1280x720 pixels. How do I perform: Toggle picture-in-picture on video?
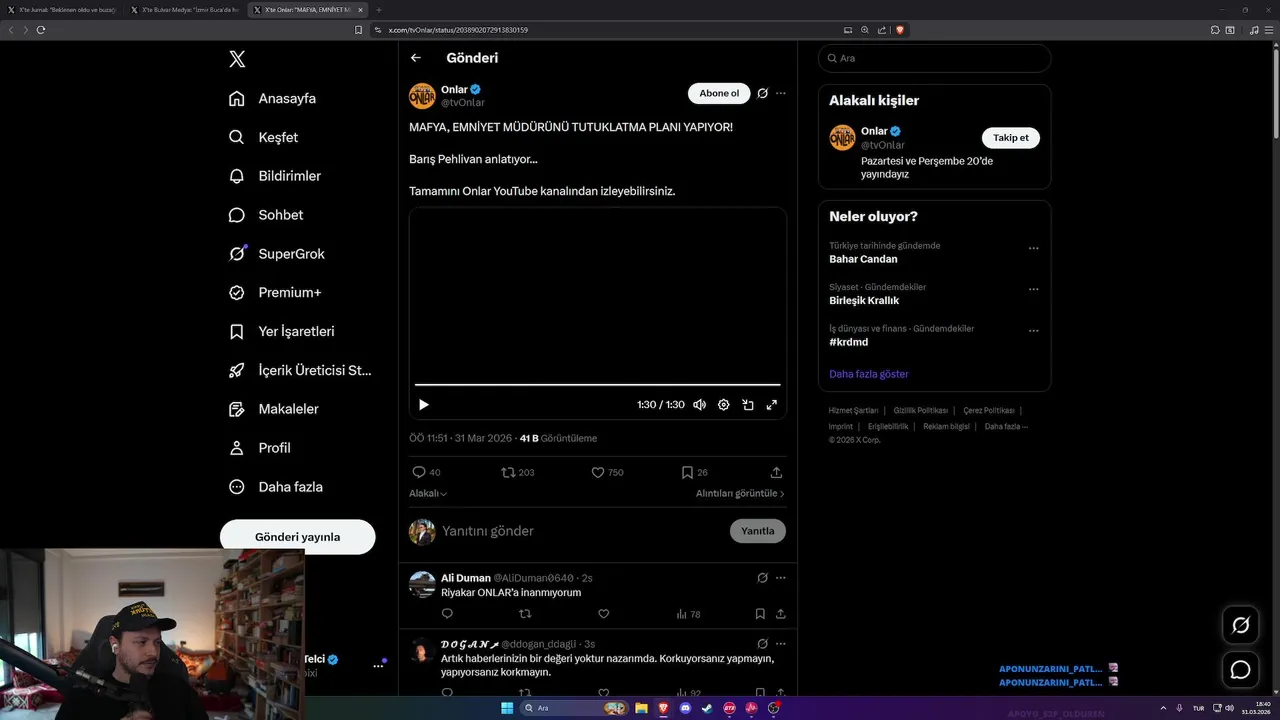click(748, 405)
